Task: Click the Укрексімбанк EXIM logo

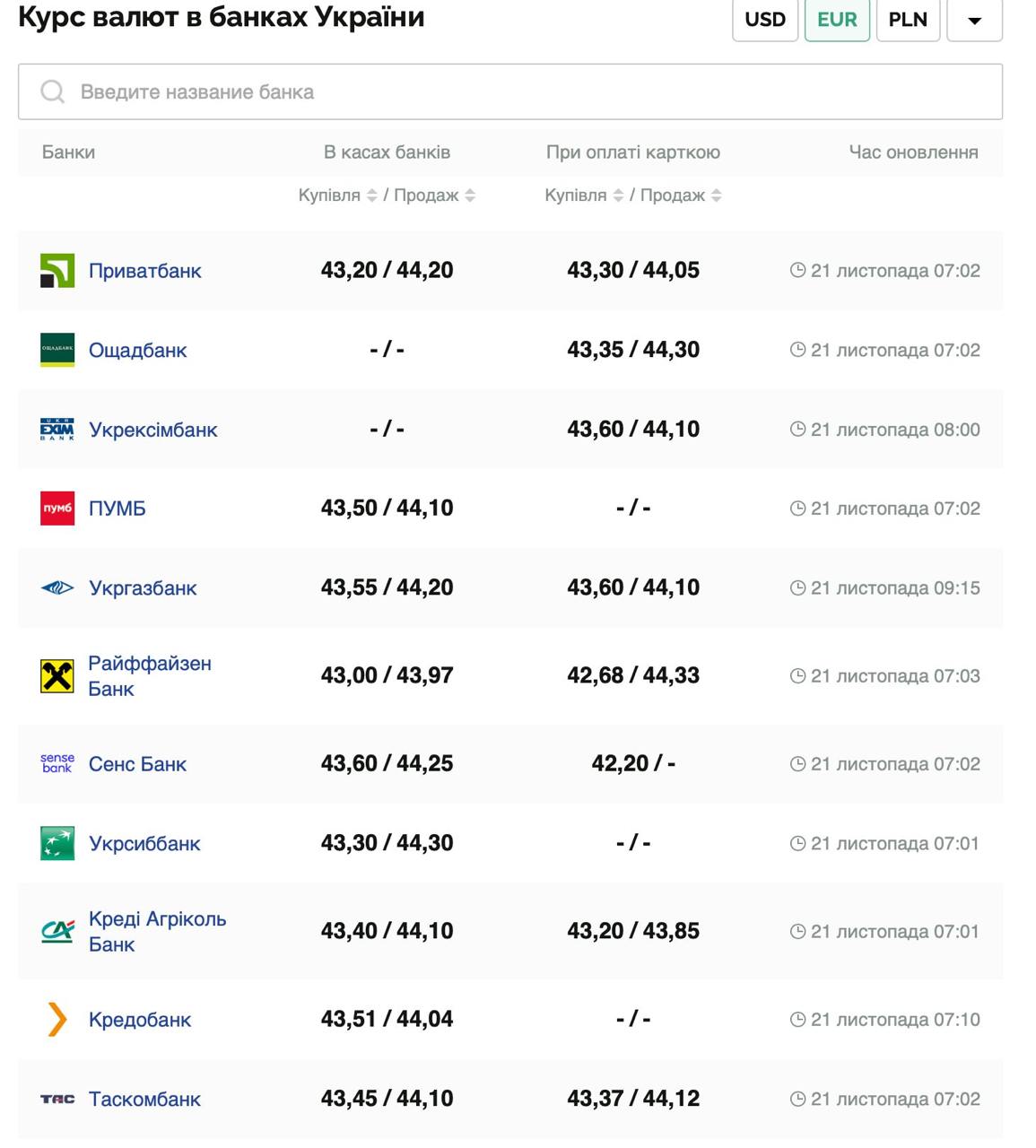Action: pos(57,430)
